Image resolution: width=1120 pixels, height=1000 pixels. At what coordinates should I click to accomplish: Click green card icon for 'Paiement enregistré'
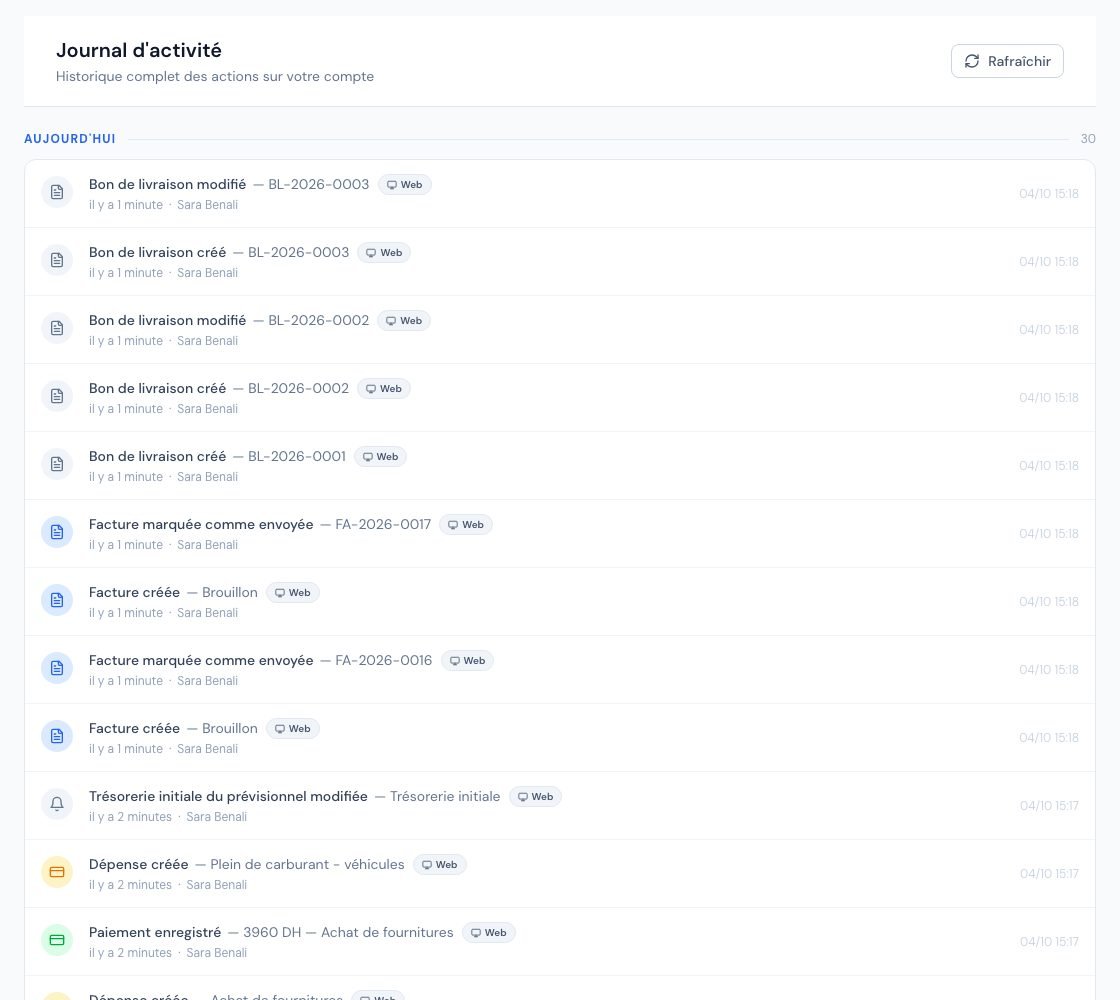pos(57,940)
